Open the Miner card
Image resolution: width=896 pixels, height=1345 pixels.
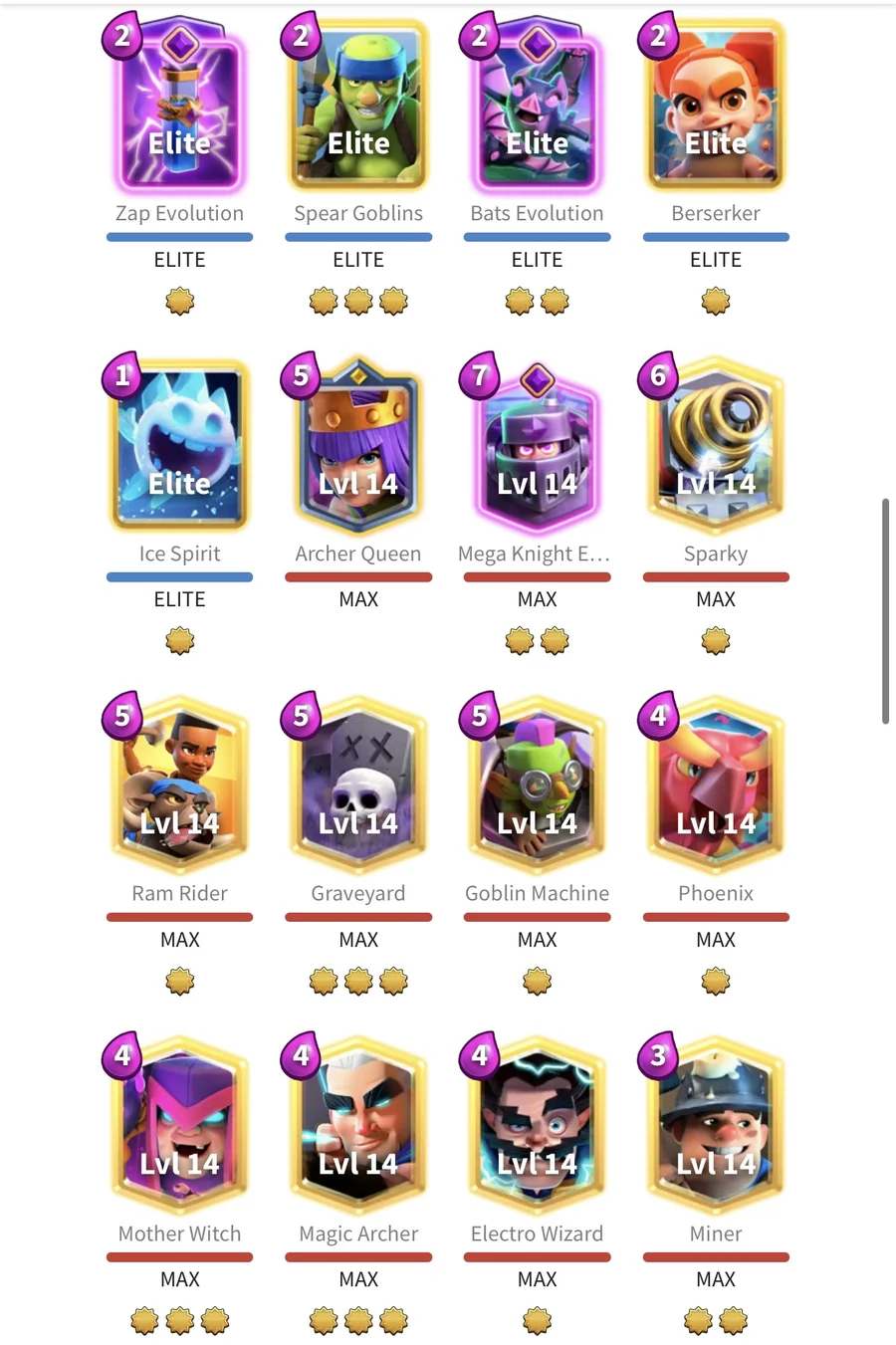pyautogui.click(x=716, y=1127)
